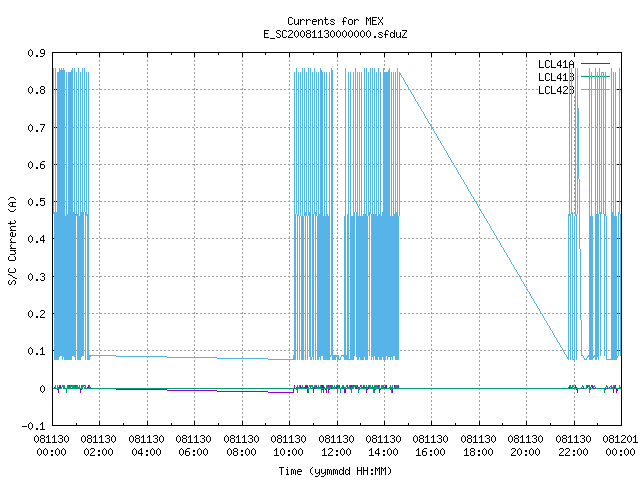
Task: Click the 081130 22:00 x-axis tick label
Action: pos(573,446)
